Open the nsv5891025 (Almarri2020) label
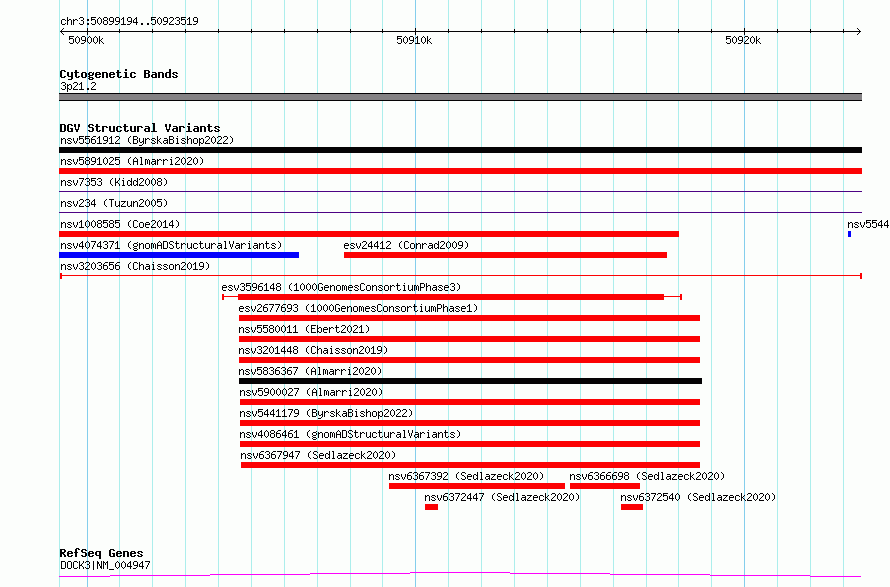The height and width of the screenshot is (587, 890). pyautogui.click(x=132, y=161)
